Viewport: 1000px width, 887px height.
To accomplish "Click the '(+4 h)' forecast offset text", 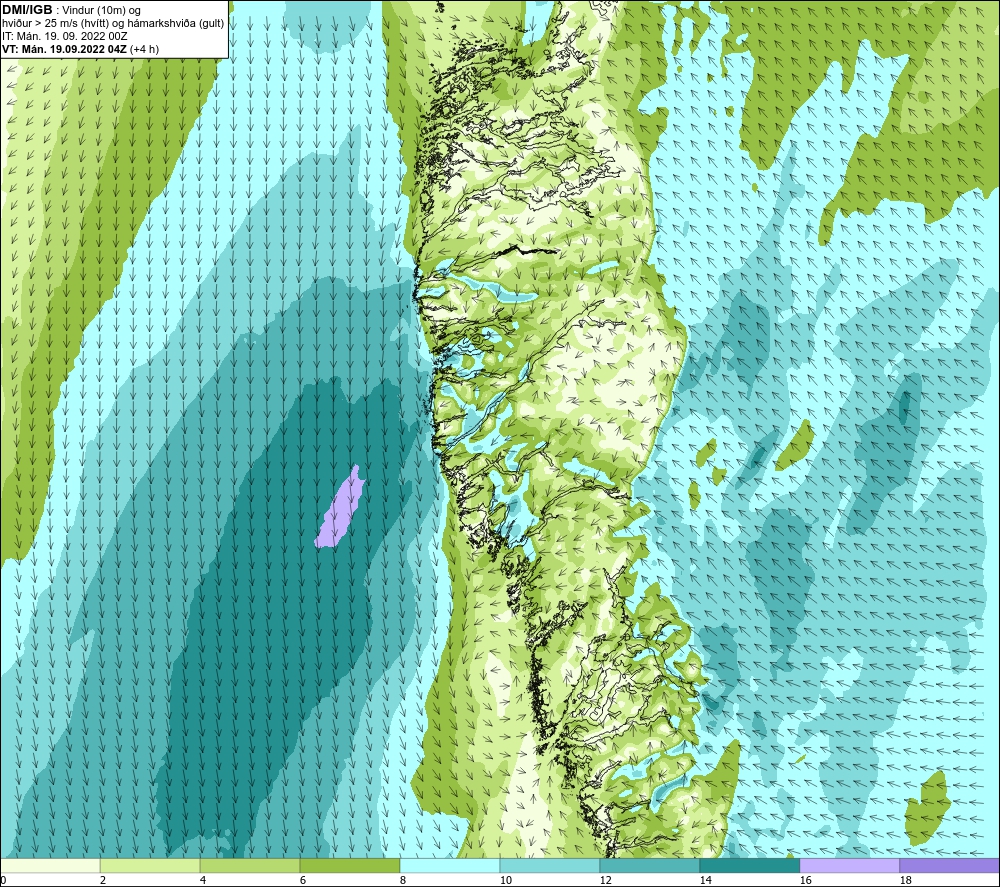I will pos(144,49).
